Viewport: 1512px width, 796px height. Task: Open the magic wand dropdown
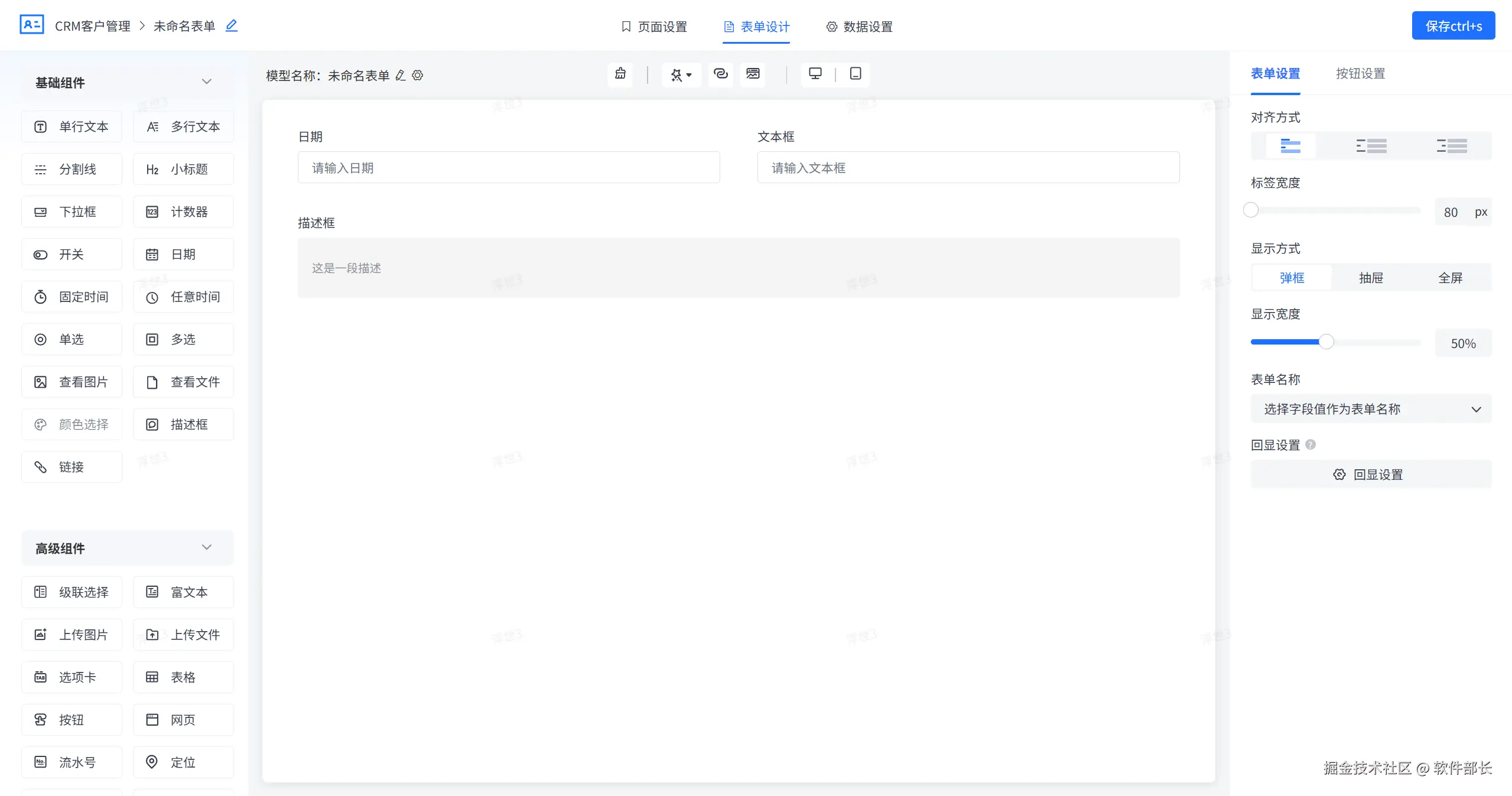(x=681, y=75)
